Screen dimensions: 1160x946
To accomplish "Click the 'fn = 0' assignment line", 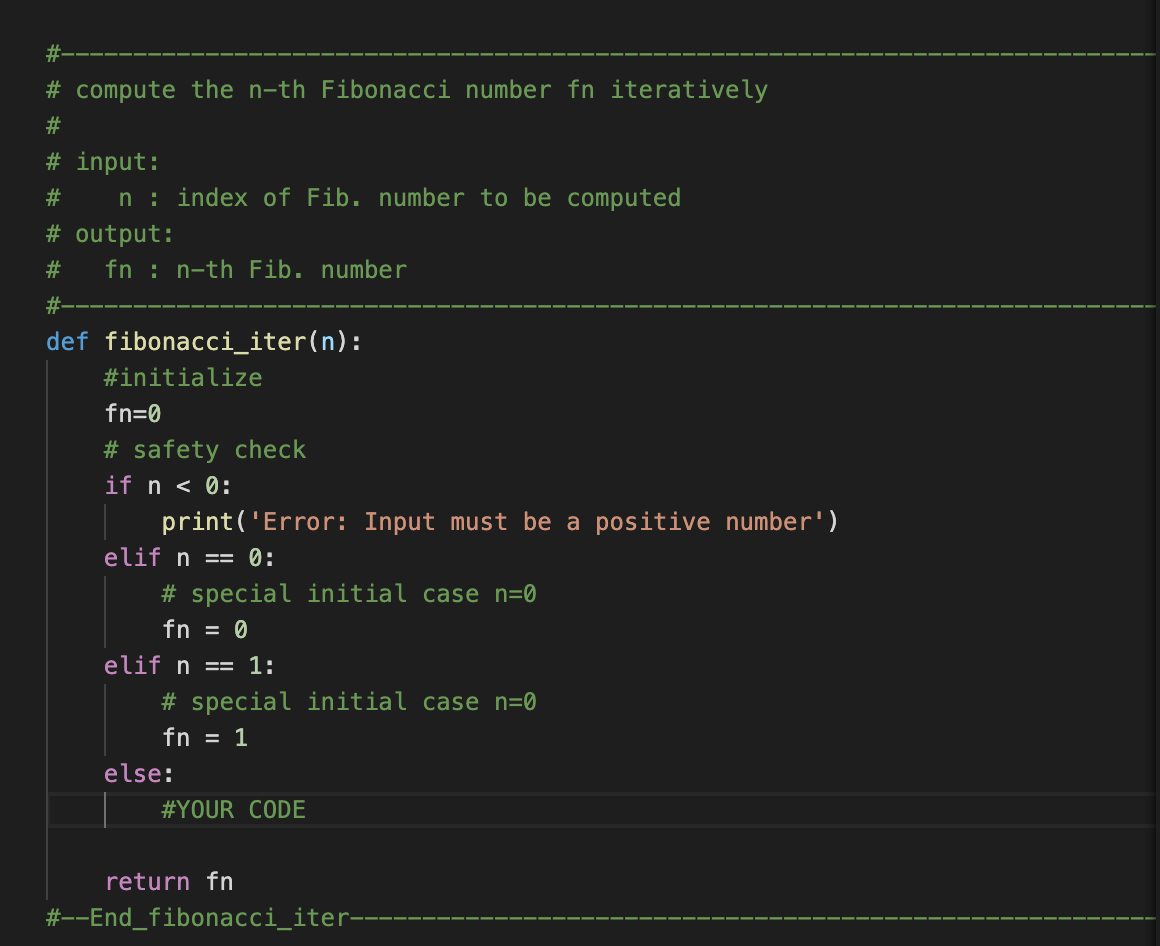I will (x=205, y=630).
